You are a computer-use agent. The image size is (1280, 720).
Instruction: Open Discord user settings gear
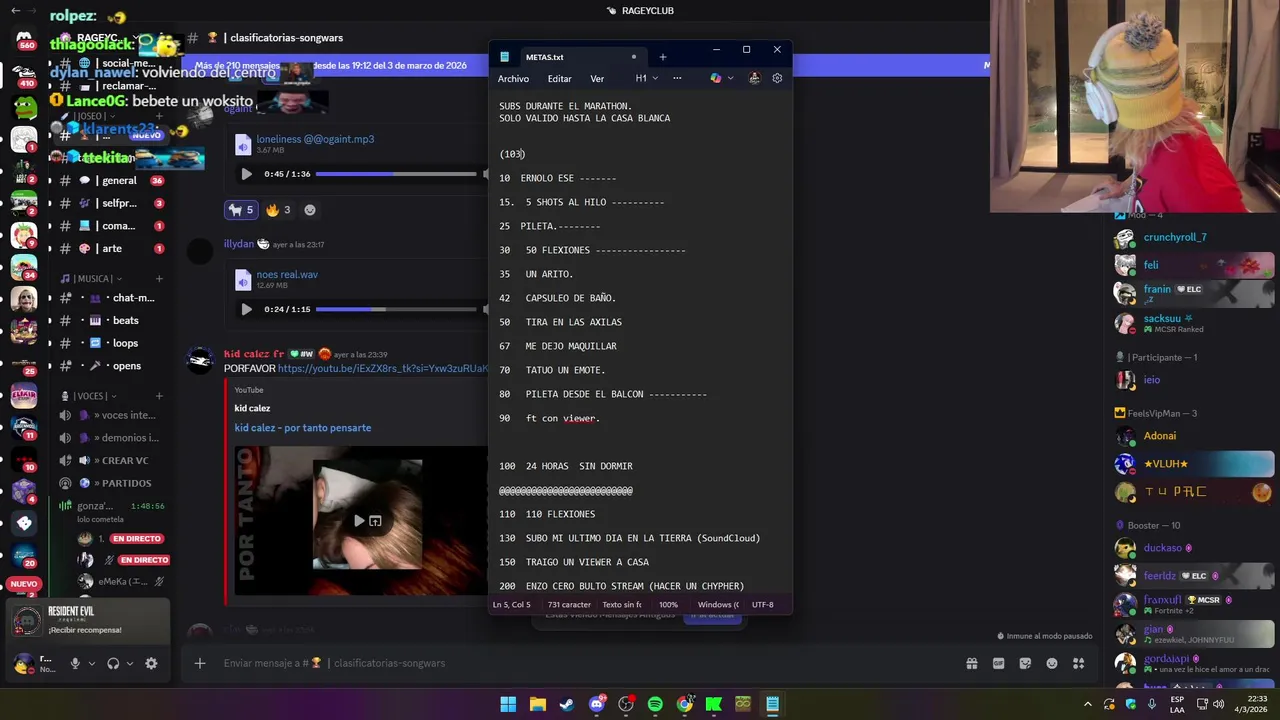[x=151, y=663]
